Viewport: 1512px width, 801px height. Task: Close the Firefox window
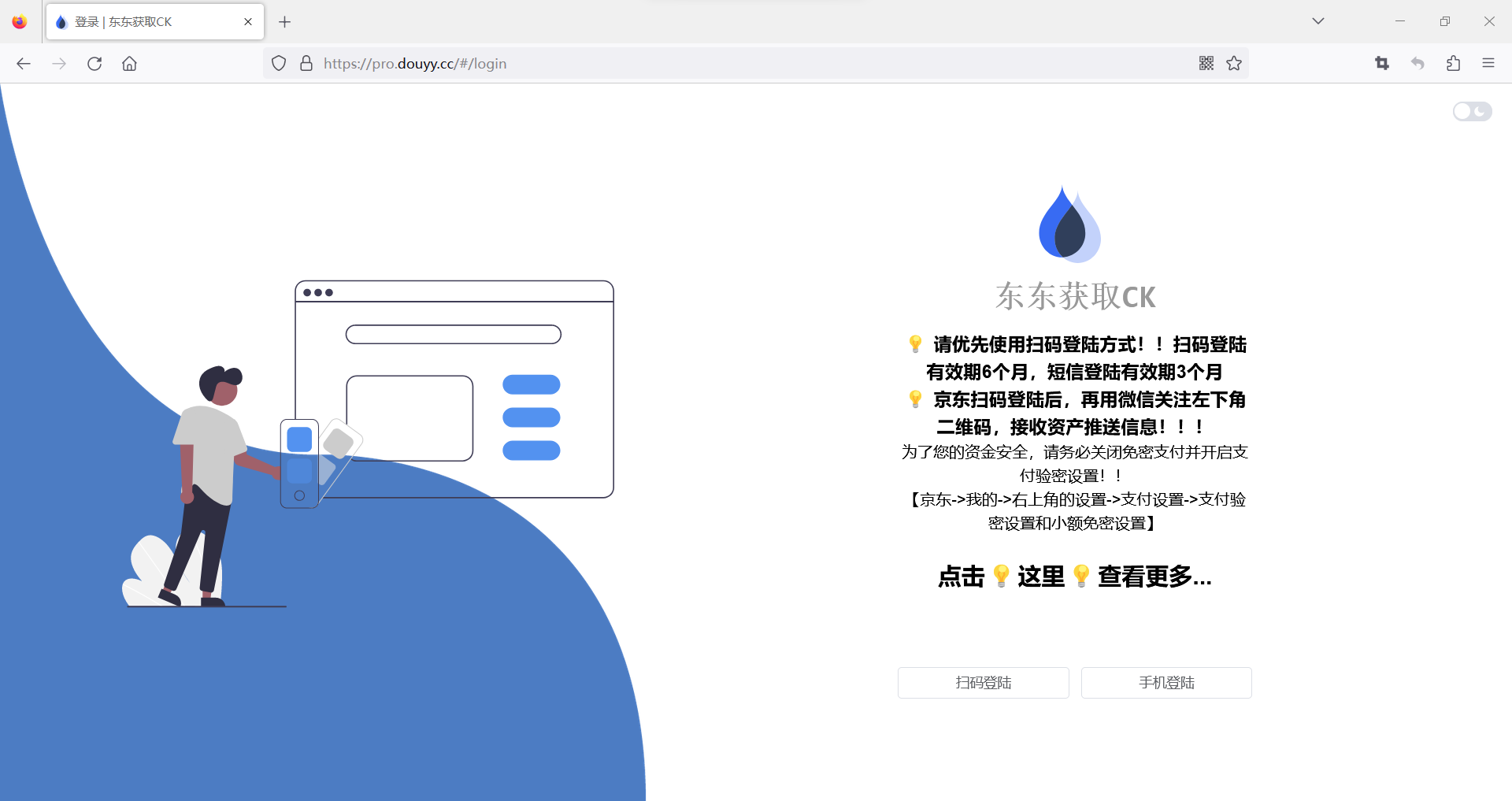click(x=1489, y=21)
